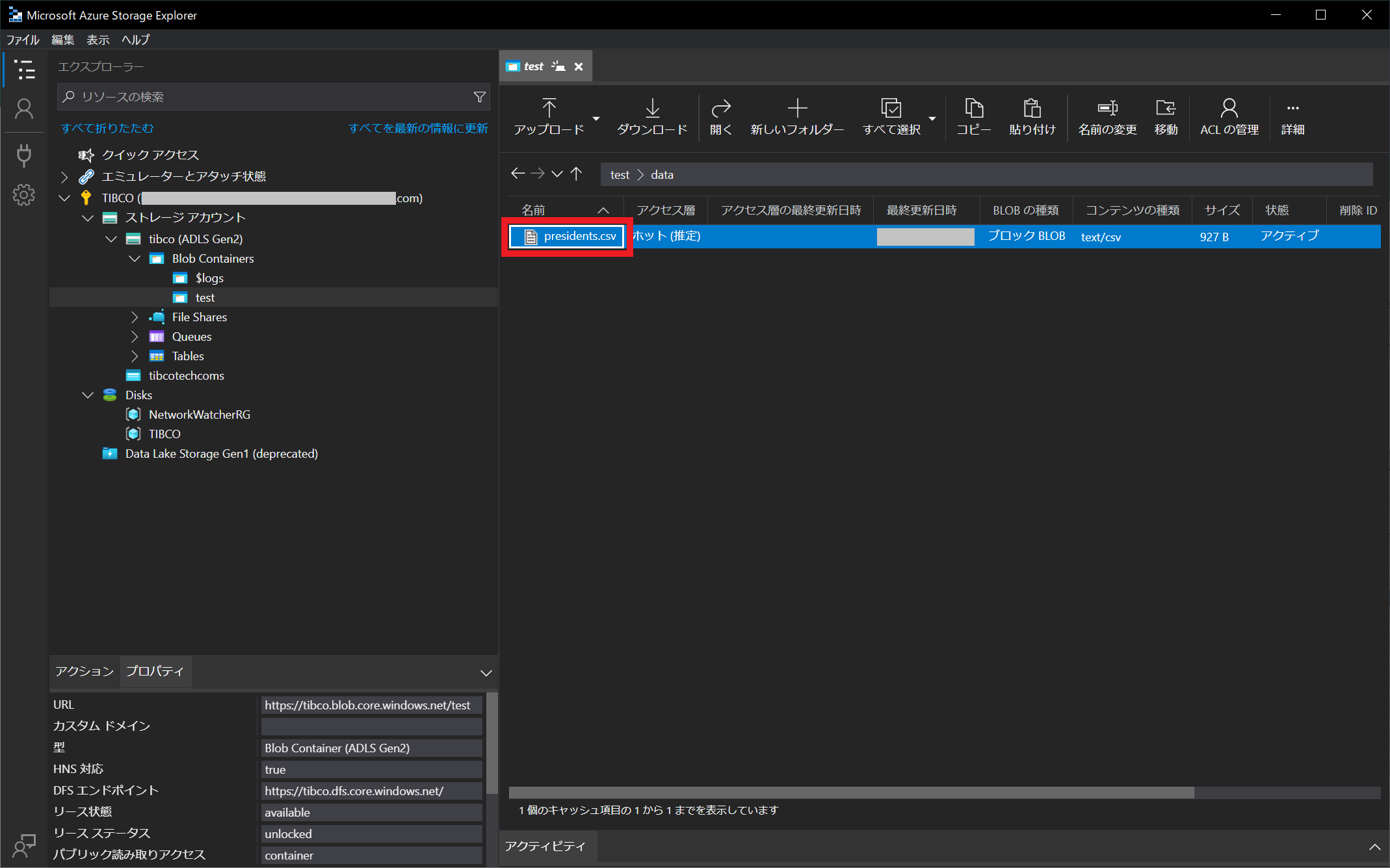Expand the Tables node

tap(135, 356)
